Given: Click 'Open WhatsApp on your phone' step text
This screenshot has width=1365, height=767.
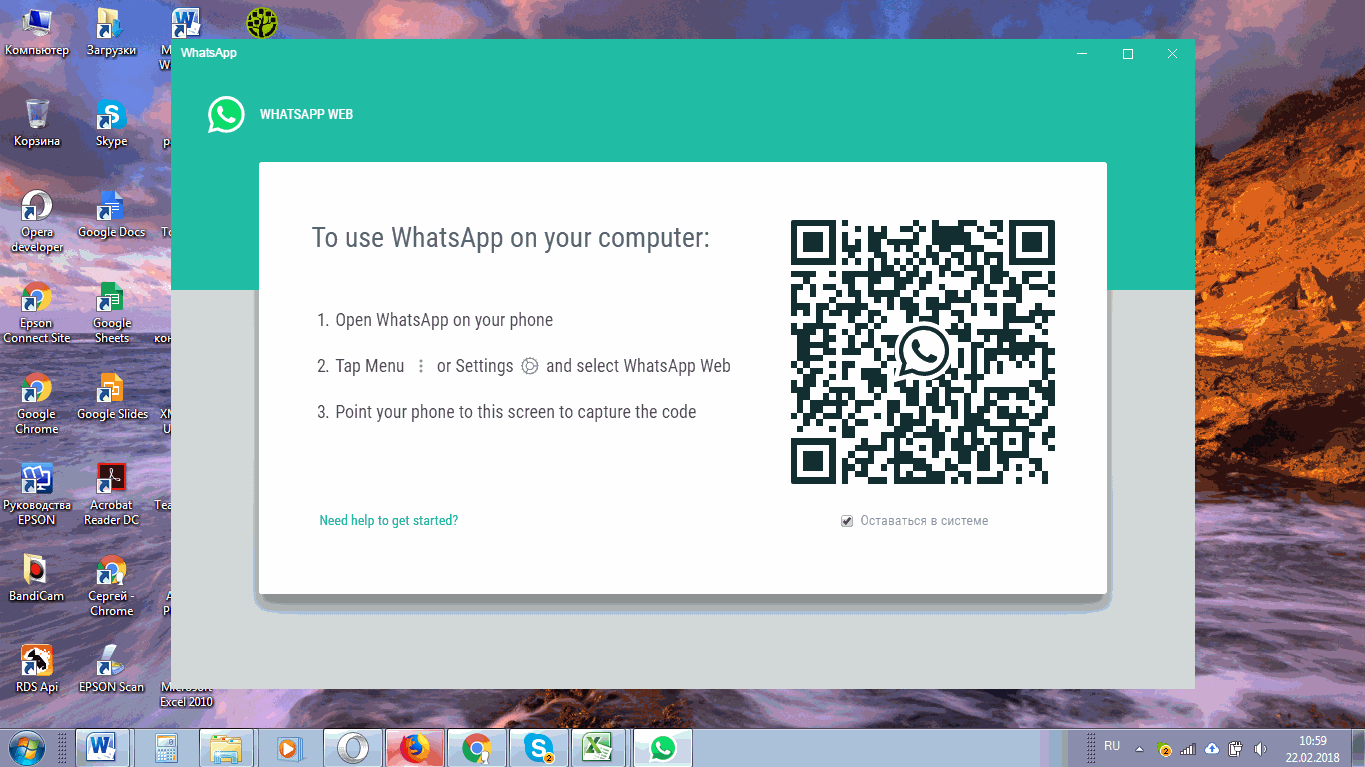Looking at the screenshot, I should click(444, 320).
